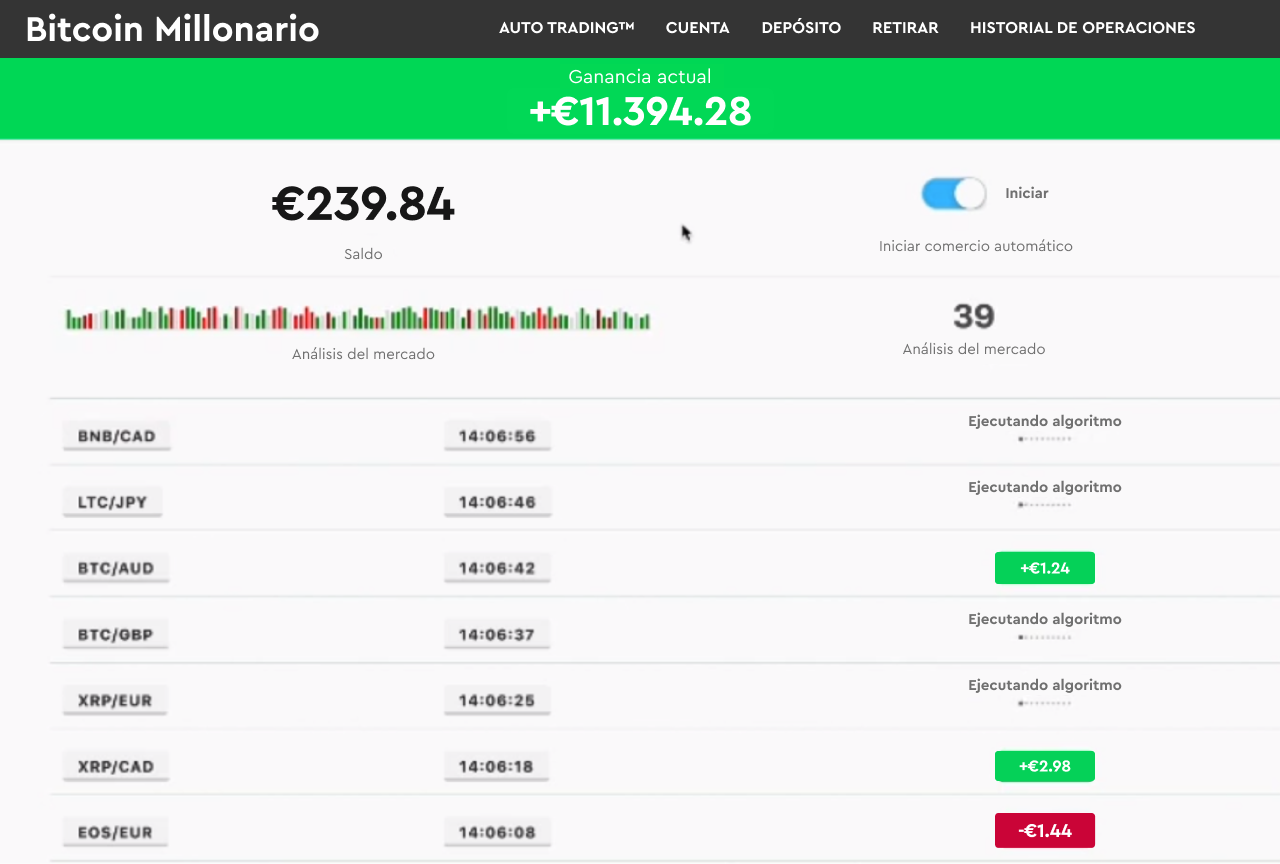Open the DEPÓSITO page
Image resolution: width=1280 pixels, height=864 pixels.
tap(801, 28)
